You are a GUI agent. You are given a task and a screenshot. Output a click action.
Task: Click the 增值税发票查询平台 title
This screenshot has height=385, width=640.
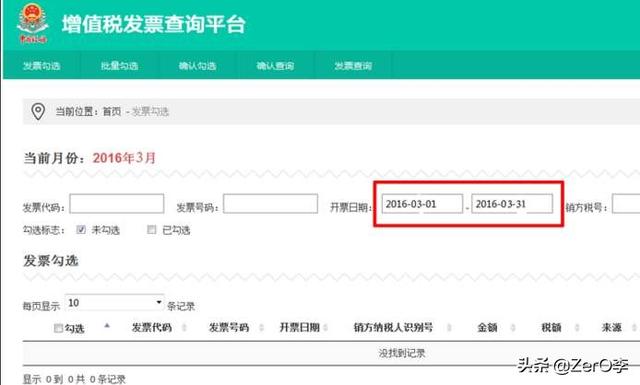click(x=153, y=24)
